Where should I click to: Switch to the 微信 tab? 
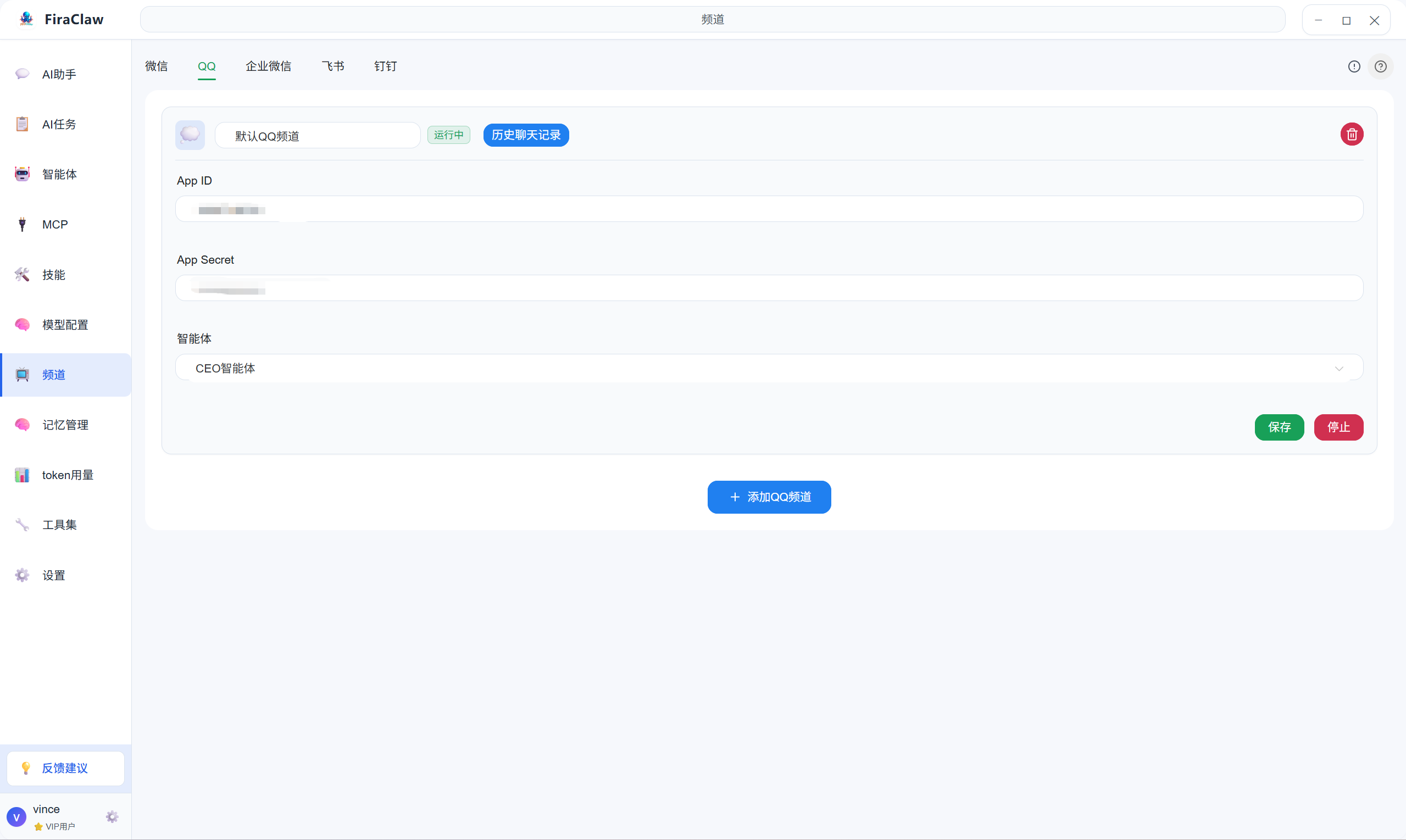click(x=156, y=66)
